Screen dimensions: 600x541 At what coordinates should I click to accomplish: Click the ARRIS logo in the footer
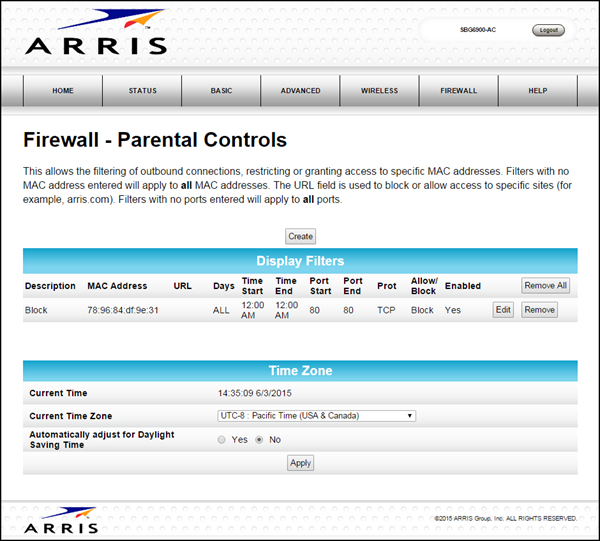61,521
